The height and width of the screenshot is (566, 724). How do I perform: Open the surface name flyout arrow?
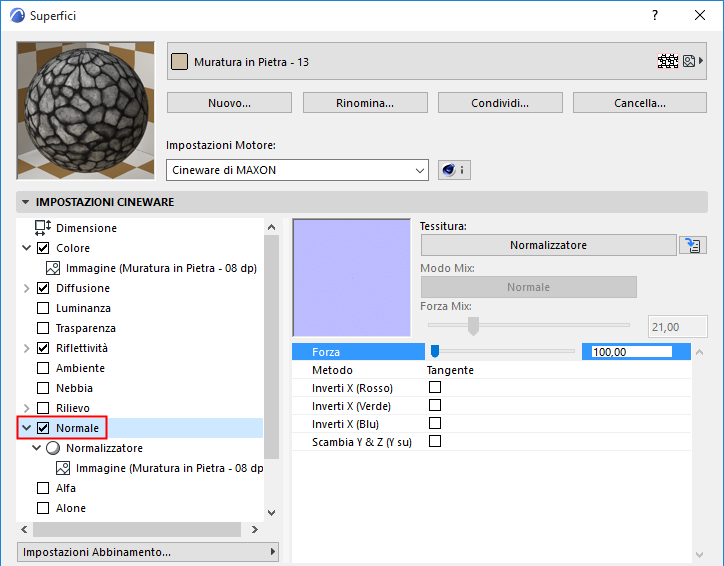(x=701, y=60)
